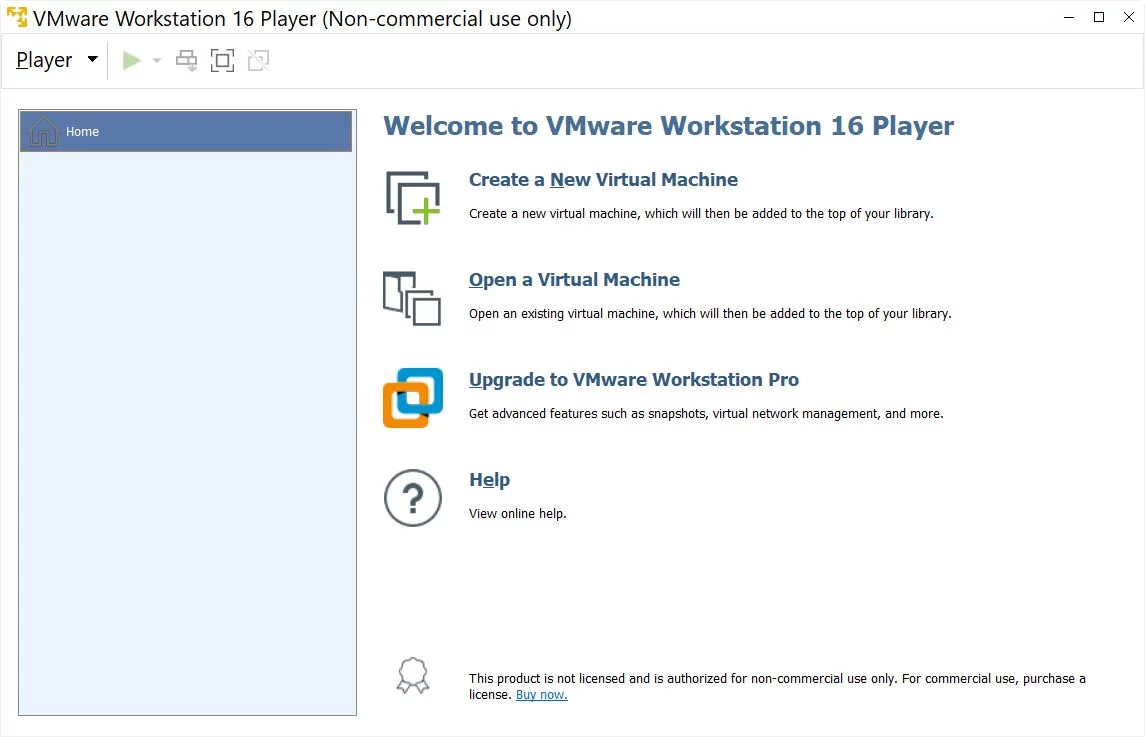Click the Welcome to VMware Workstation 16 Player title
The image size is (1145, 737).
(x=669, y=126)
